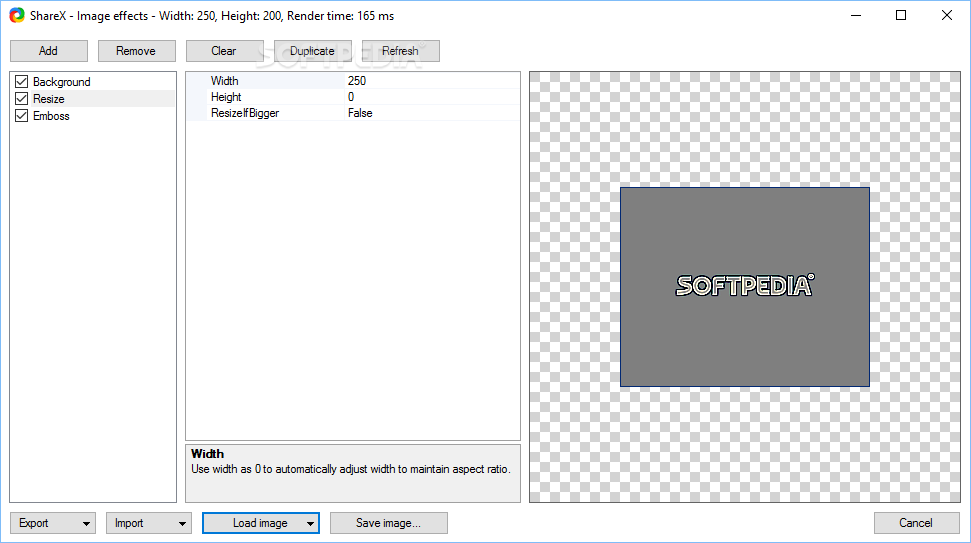
Task: Minimize the ShareX window
Action: click(856, 15)
